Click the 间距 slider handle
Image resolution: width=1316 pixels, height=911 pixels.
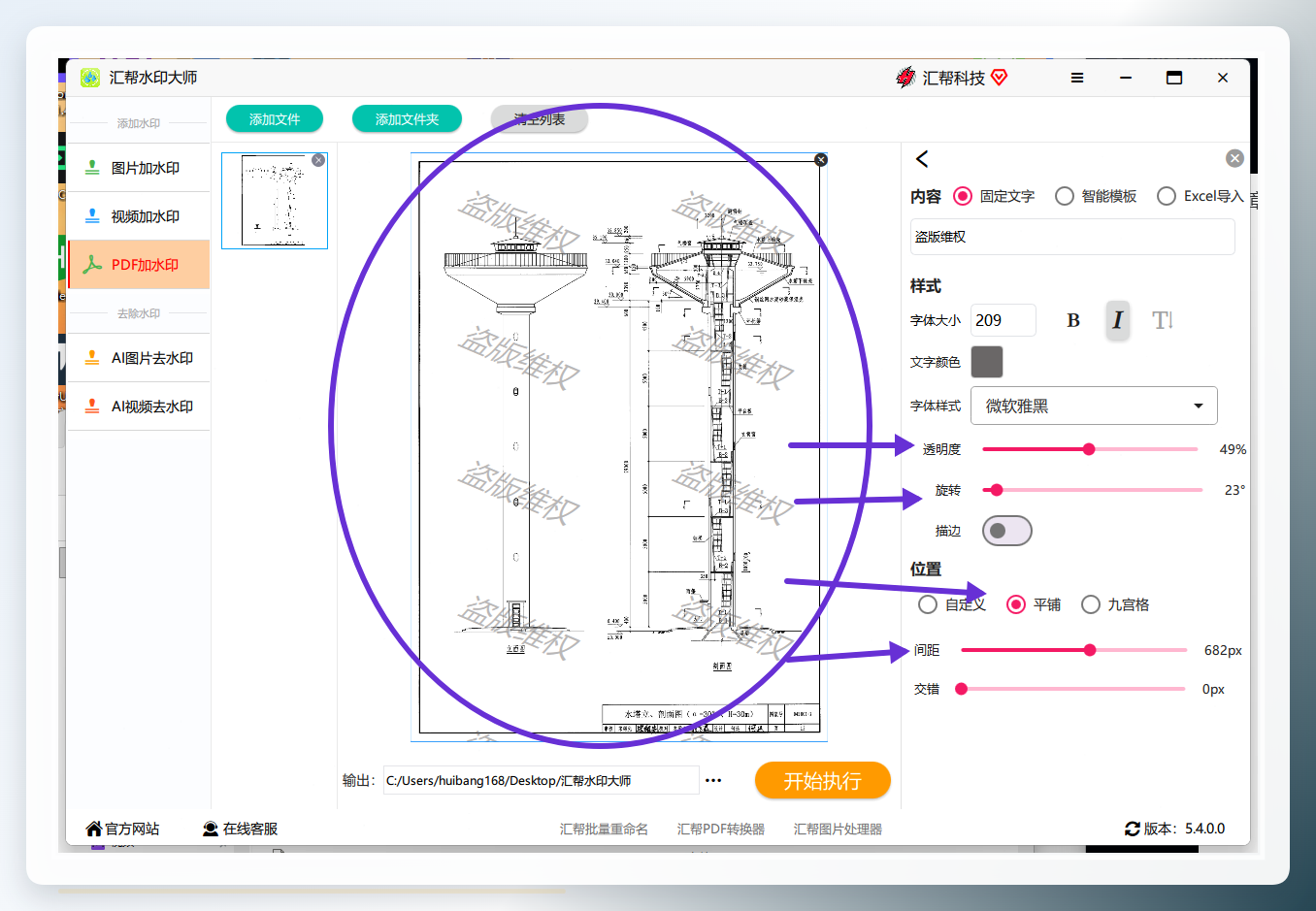[1090, 650]
